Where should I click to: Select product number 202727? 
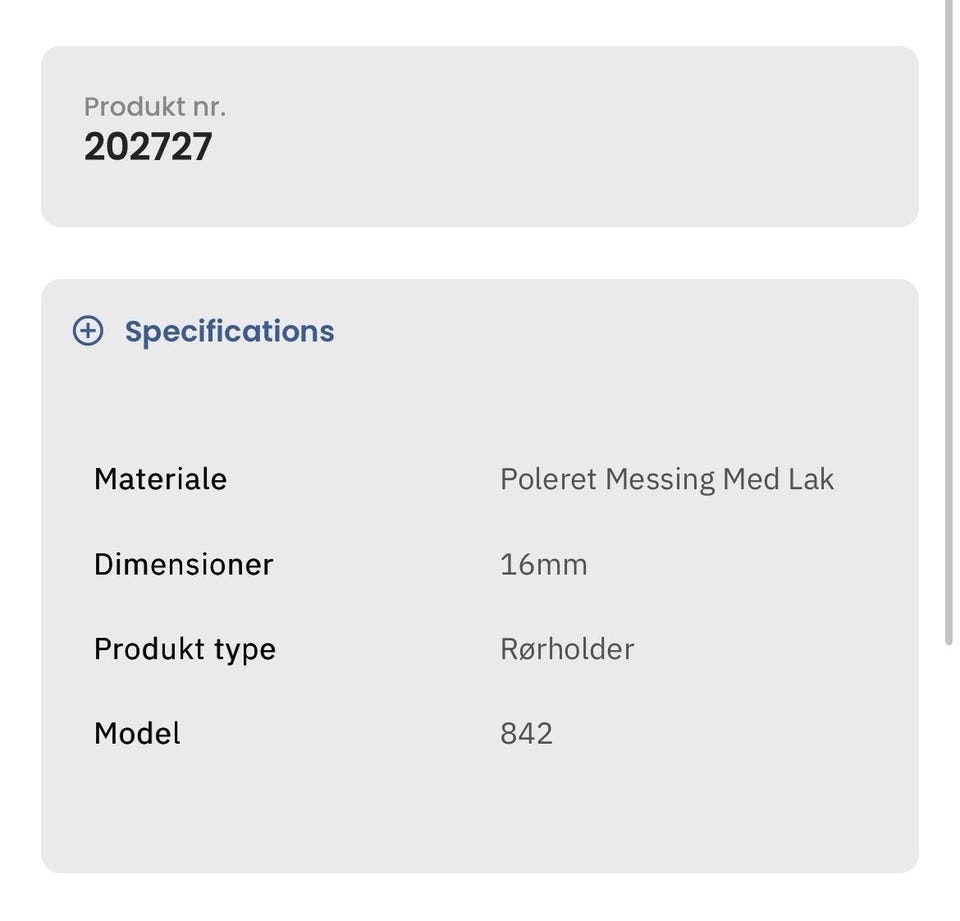click(148, 147)
